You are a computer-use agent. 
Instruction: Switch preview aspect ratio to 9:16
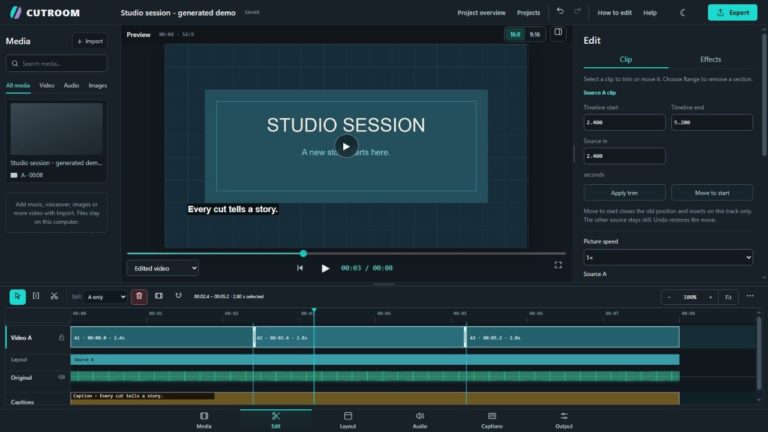coord(535,34)
